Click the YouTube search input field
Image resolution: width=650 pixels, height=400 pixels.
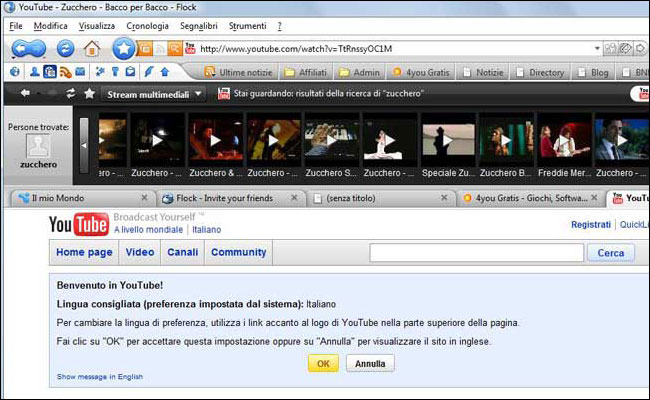(x=475, y=253)
